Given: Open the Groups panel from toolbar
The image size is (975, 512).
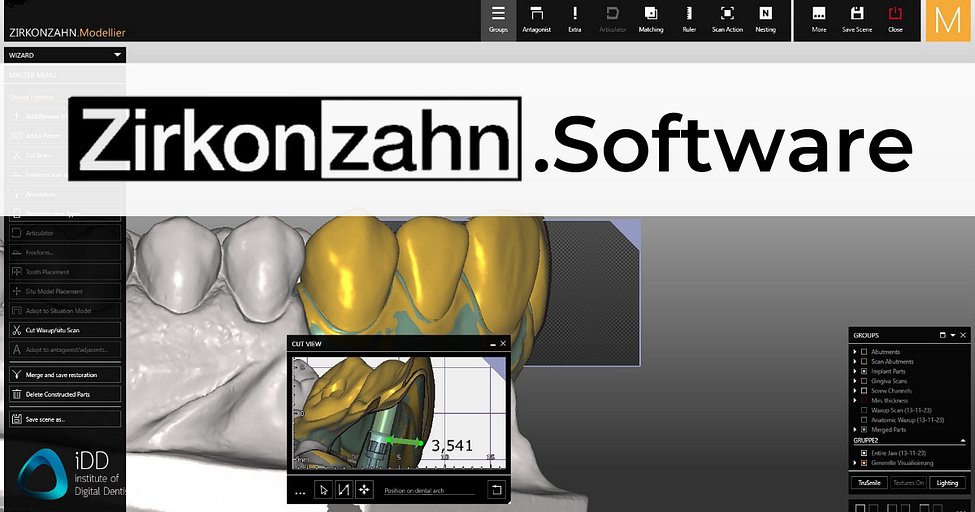Looking at the screenshot, I should tap(498, 19).
